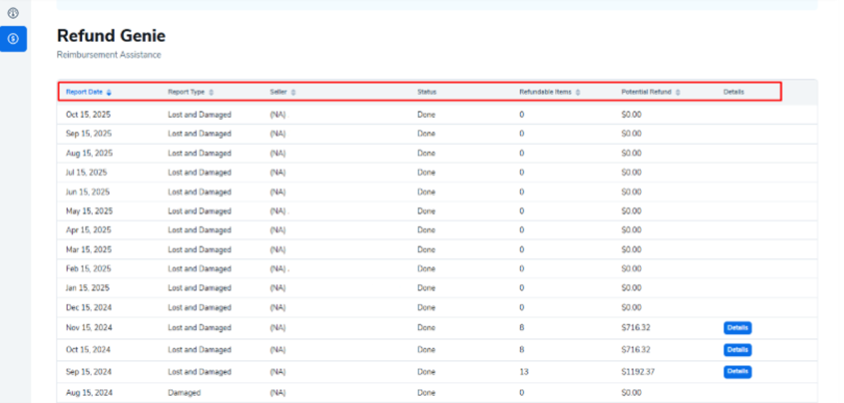This screenshot has height=403, width=844.
Task: Click the 13 refundable items count
Action: 524,371
